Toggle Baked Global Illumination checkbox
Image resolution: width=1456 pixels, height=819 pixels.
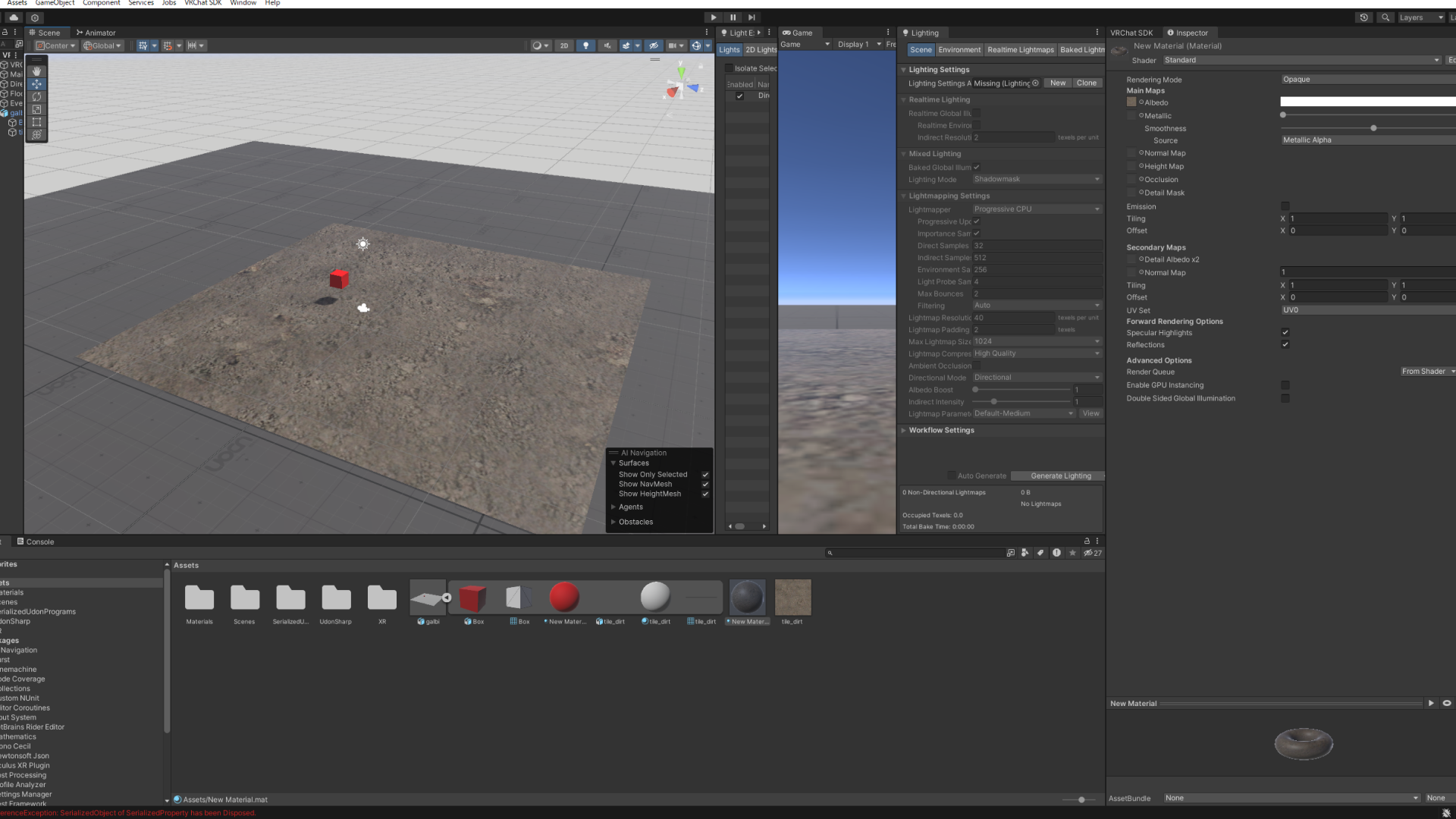[x=977, y=168]
